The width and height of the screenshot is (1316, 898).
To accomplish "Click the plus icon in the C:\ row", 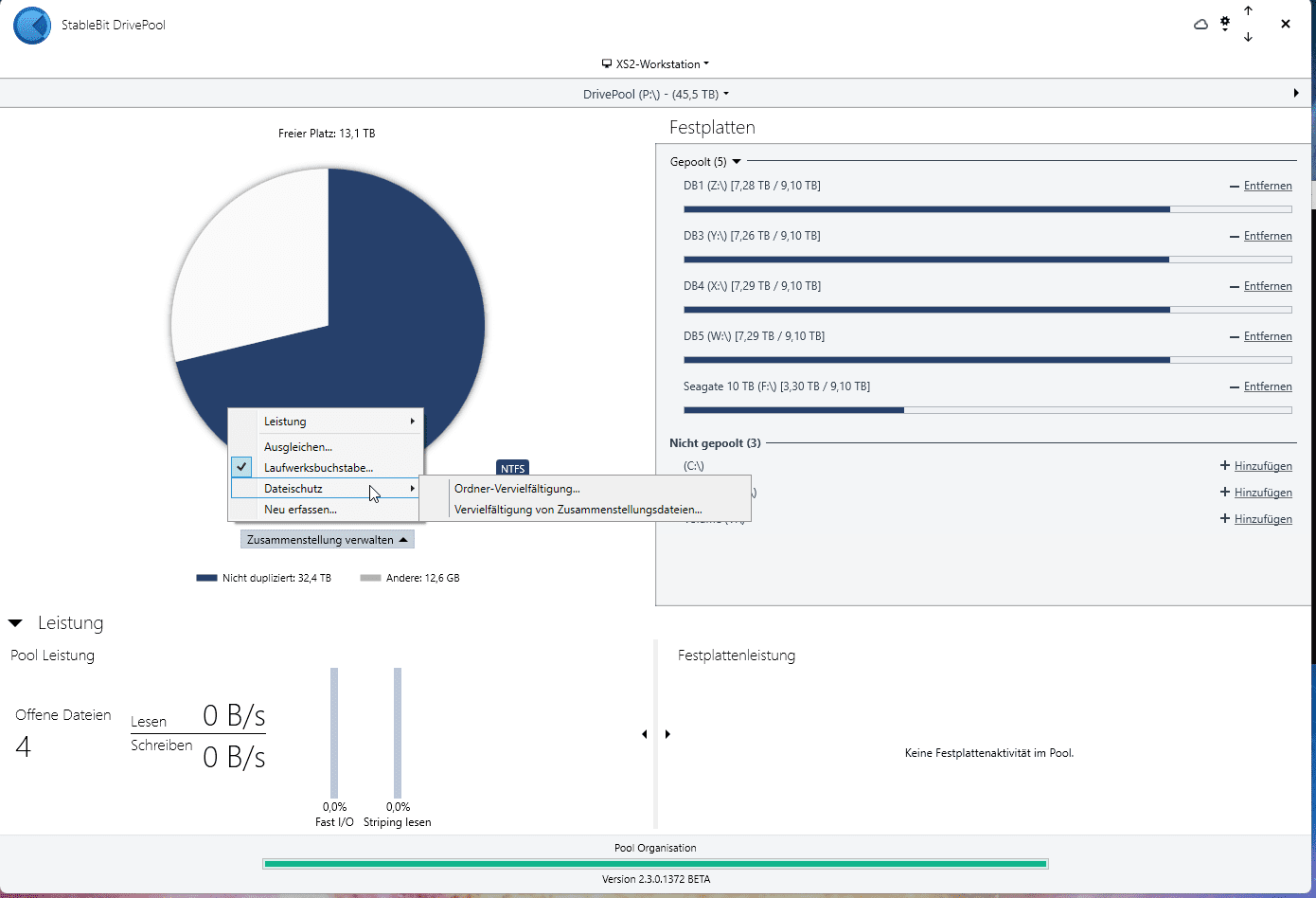I will click(1225, 465).
